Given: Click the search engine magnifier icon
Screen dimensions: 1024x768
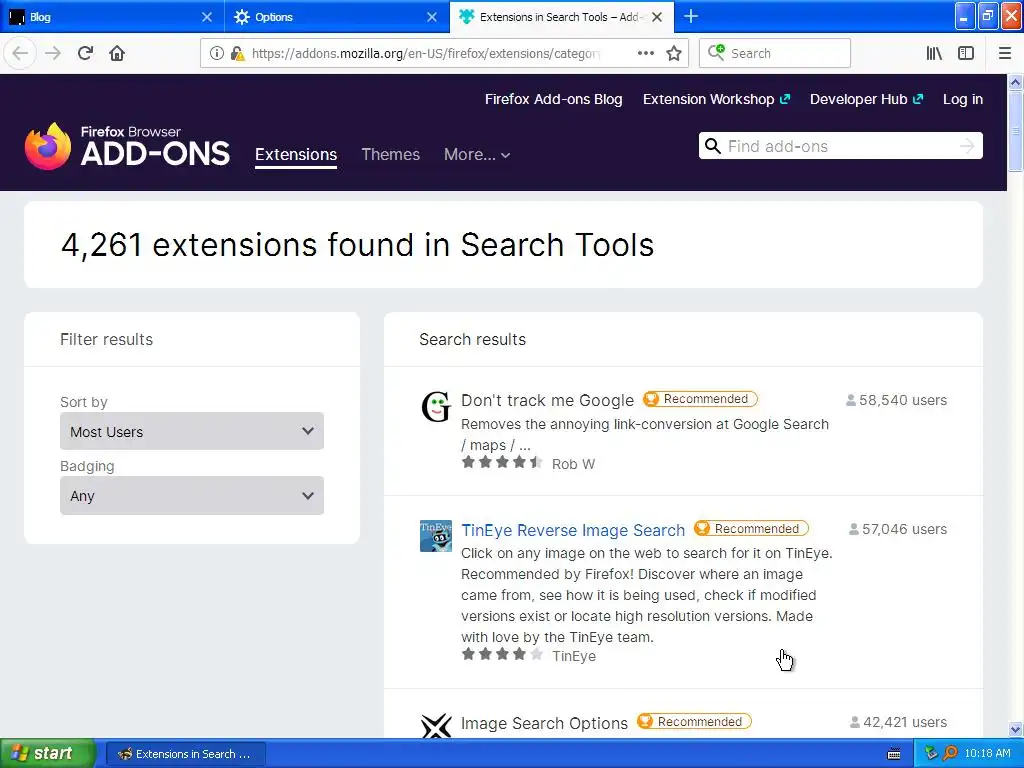Looking at the screenshot, I should [716, 52].
